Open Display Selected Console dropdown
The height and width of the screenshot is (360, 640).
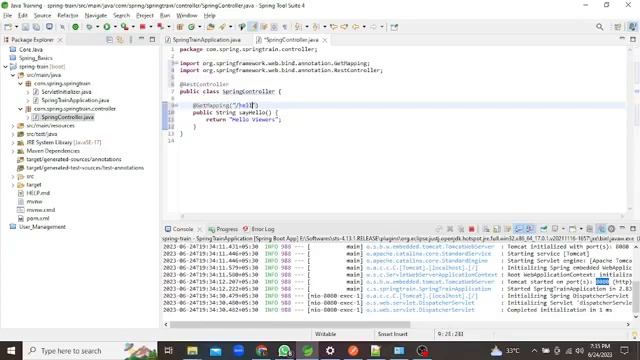pos(563,229)
